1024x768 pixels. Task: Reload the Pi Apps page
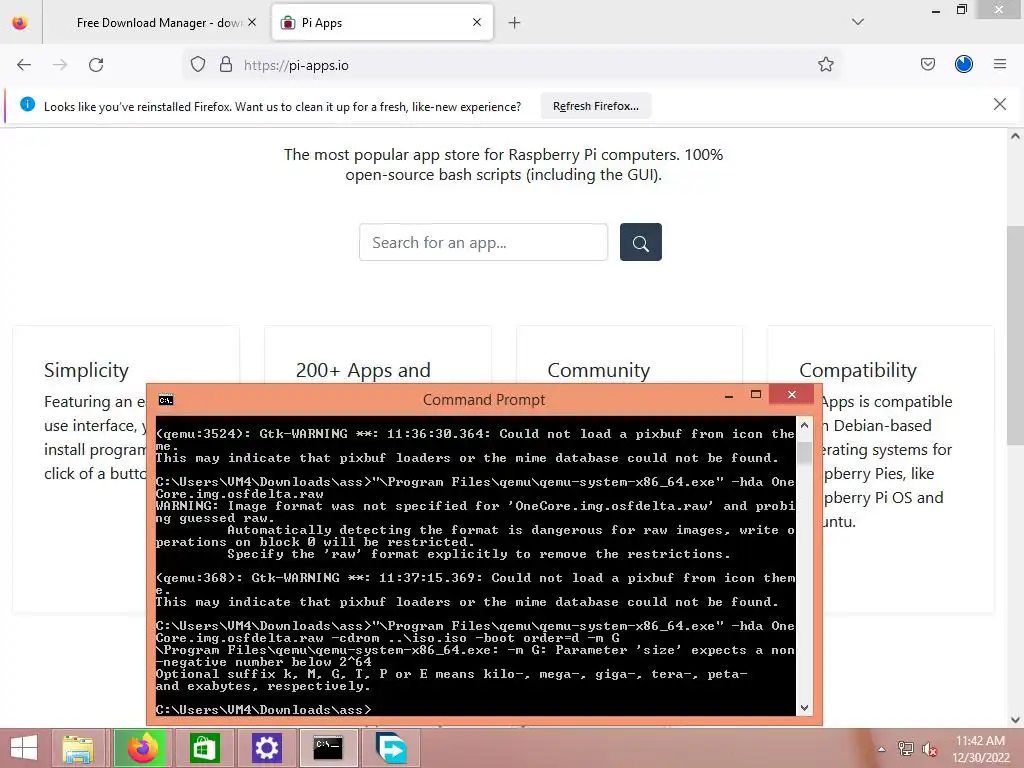tap(96, 65)
